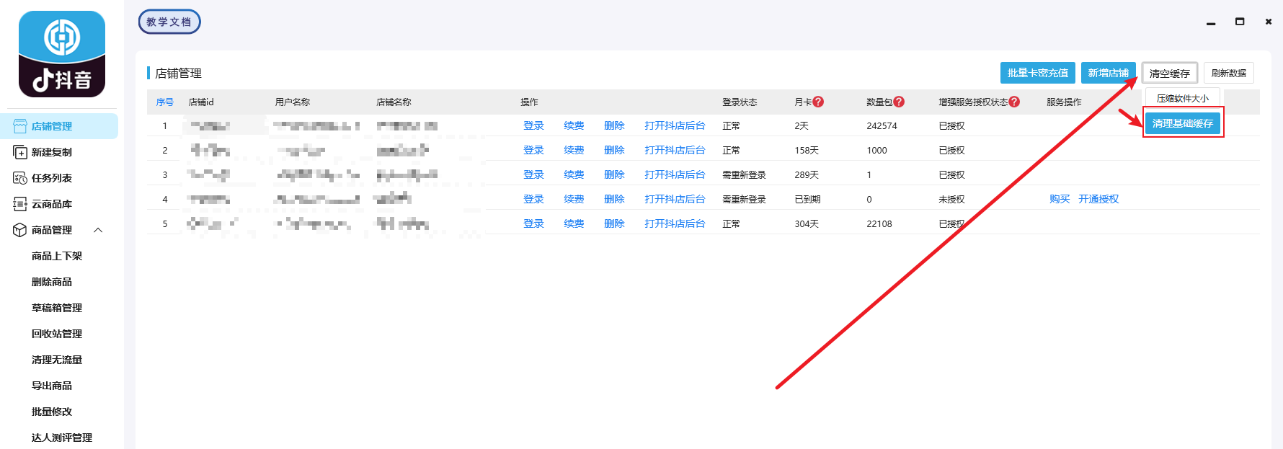Open 导出商品 in sidebar
Viewport: 1283px width, 449px height.
pos(51,386)
